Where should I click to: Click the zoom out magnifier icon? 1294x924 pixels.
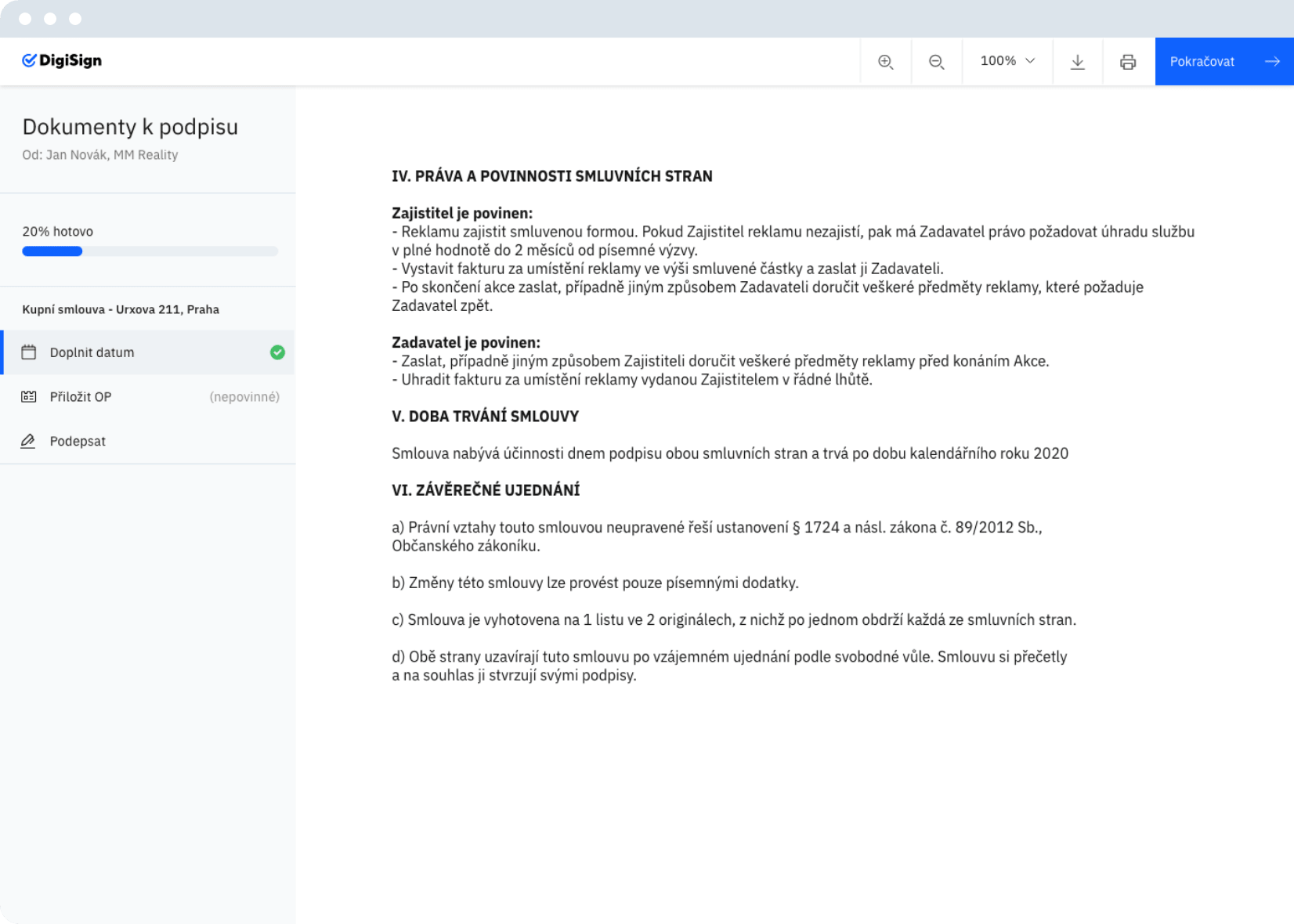tap(936, 62)
